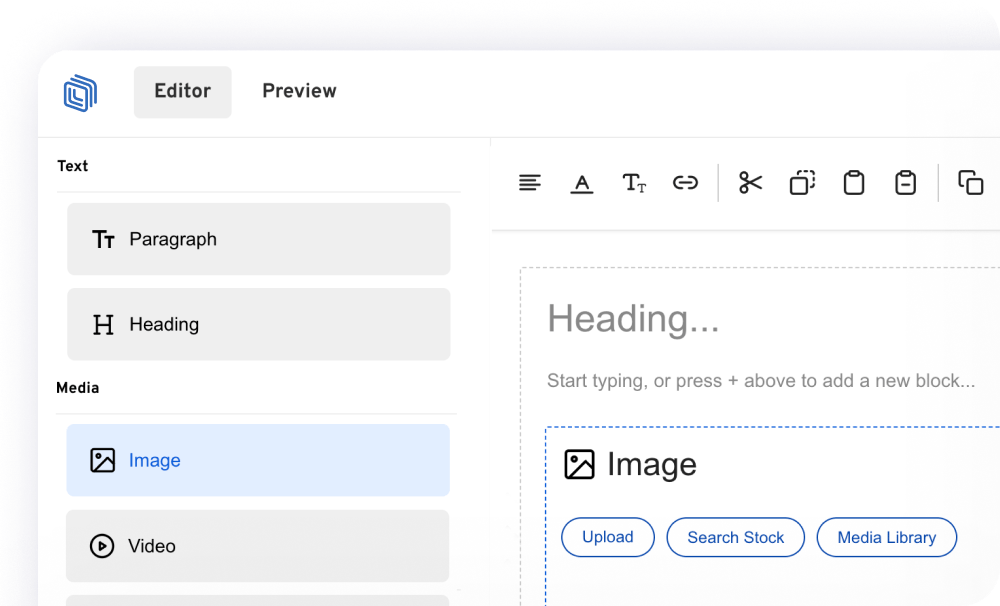1000x606 pixels.
Task: Add a Video block from sidebar
Action: click(258, 545)
